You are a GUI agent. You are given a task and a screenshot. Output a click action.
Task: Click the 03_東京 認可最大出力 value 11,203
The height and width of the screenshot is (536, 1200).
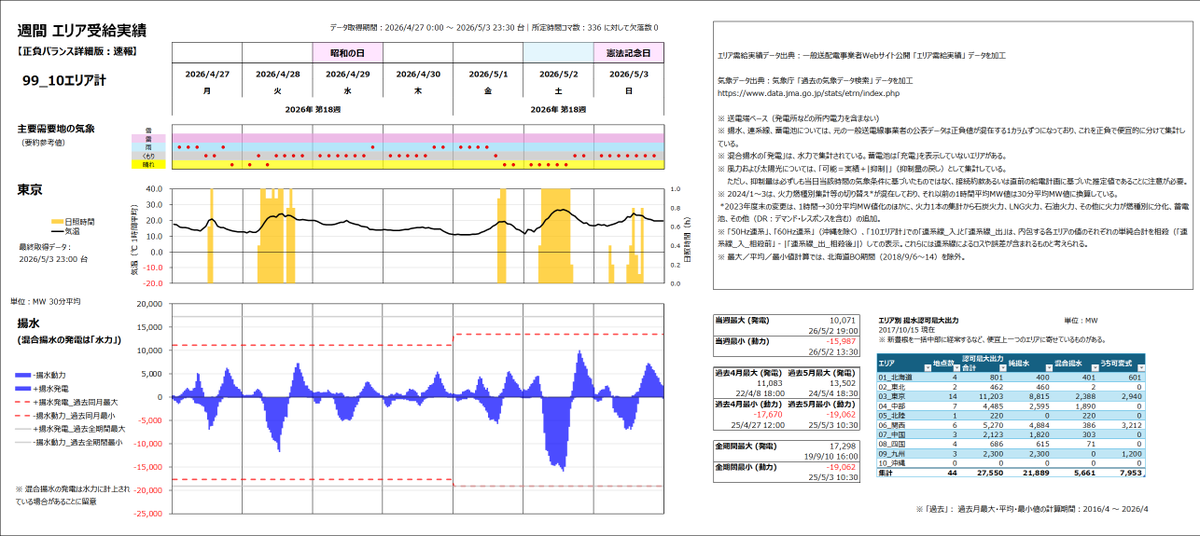tap(990, 396)
